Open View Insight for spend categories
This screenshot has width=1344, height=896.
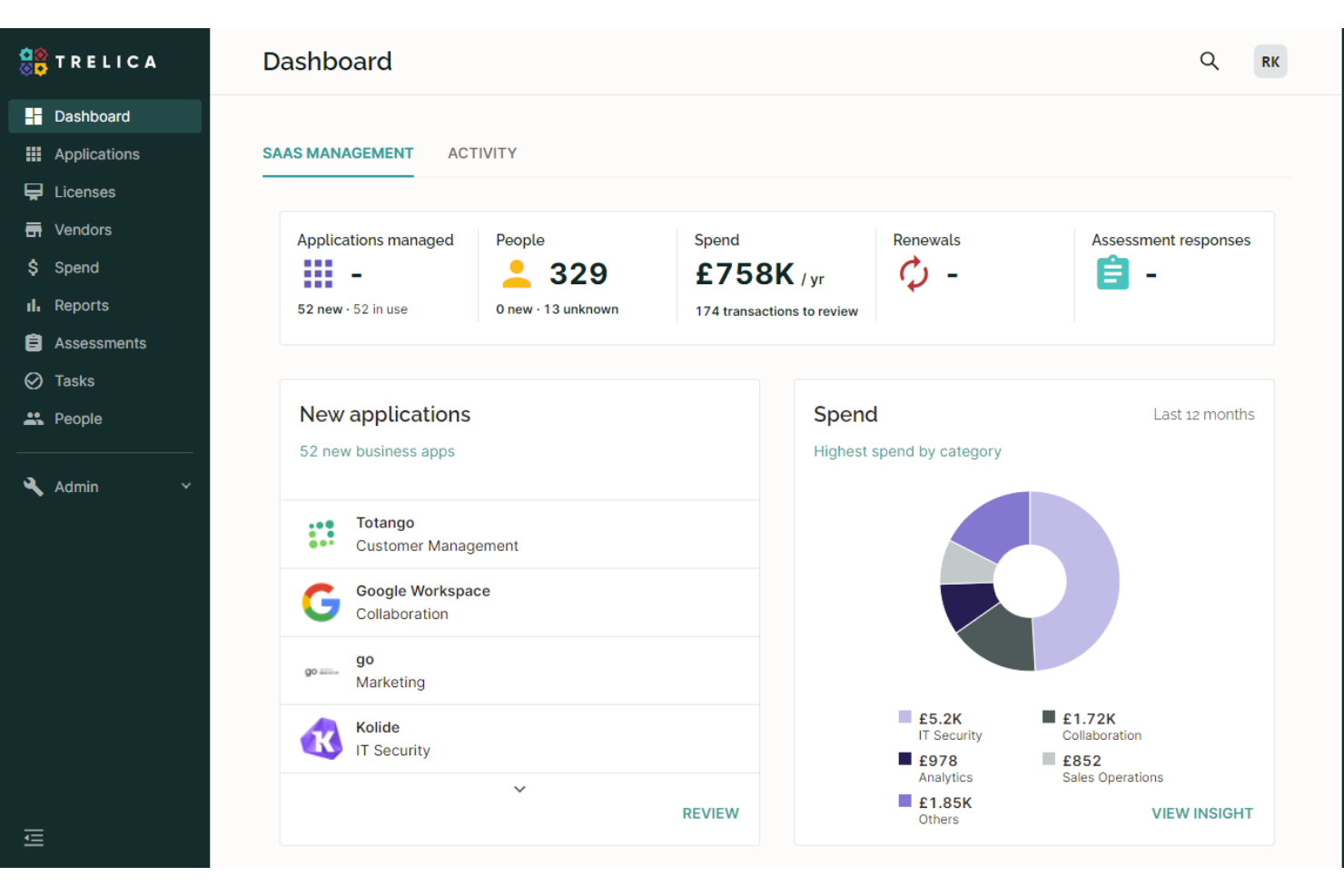pyautogui.click(x=1202, y=813)
